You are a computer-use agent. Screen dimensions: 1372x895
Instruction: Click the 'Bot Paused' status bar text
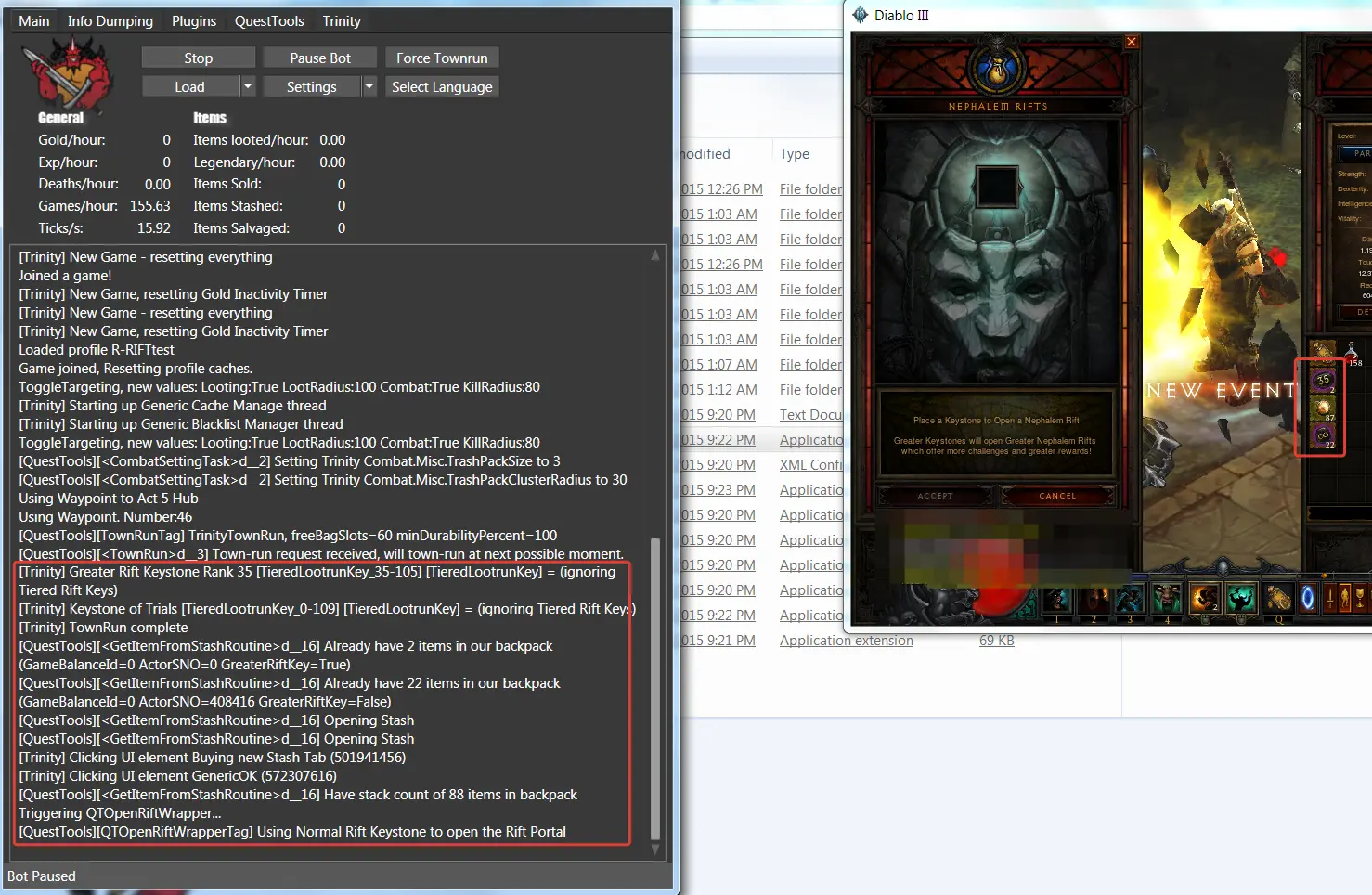(42, 876)
